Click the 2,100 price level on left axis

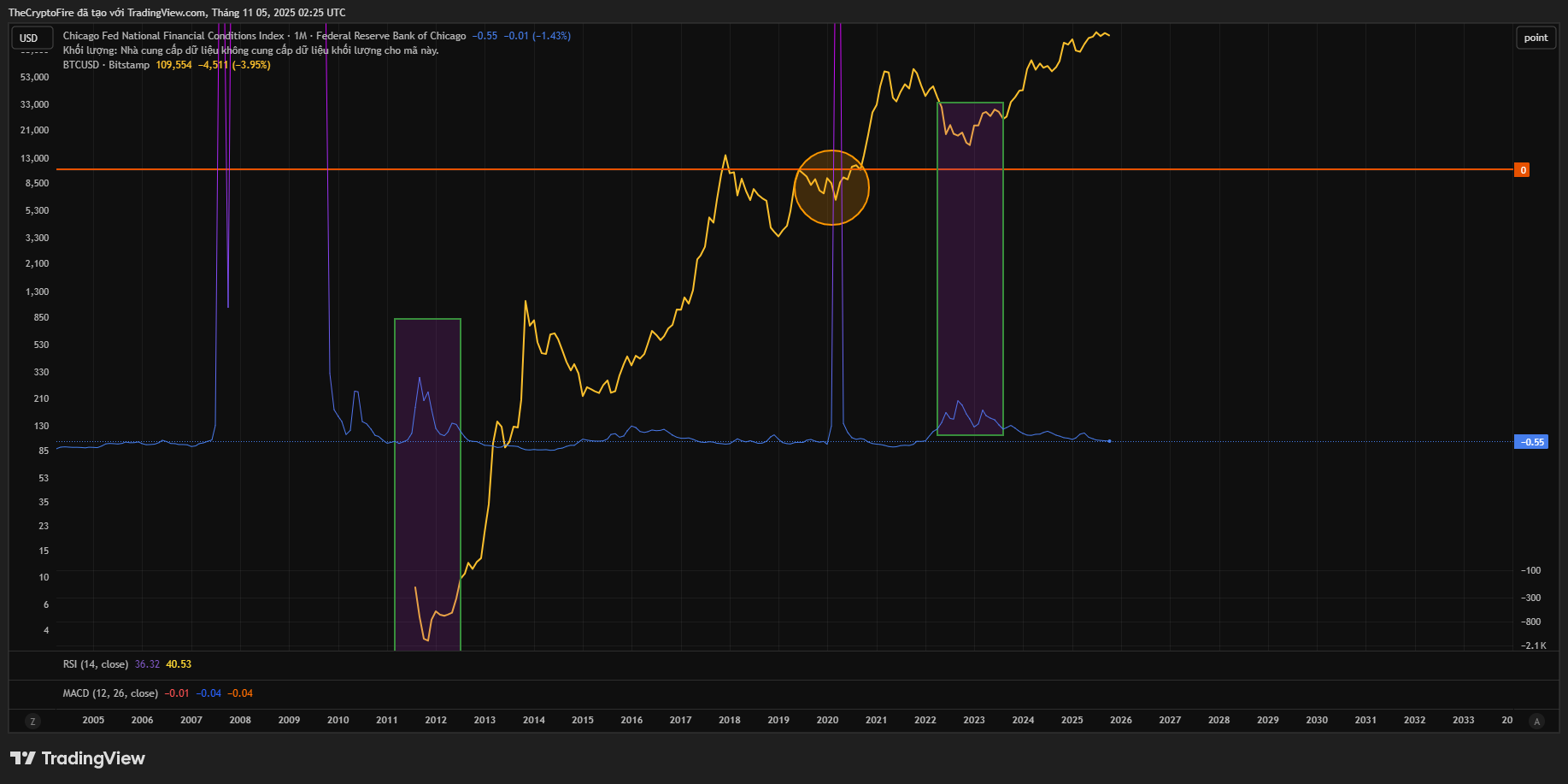(x=38, y=263)
